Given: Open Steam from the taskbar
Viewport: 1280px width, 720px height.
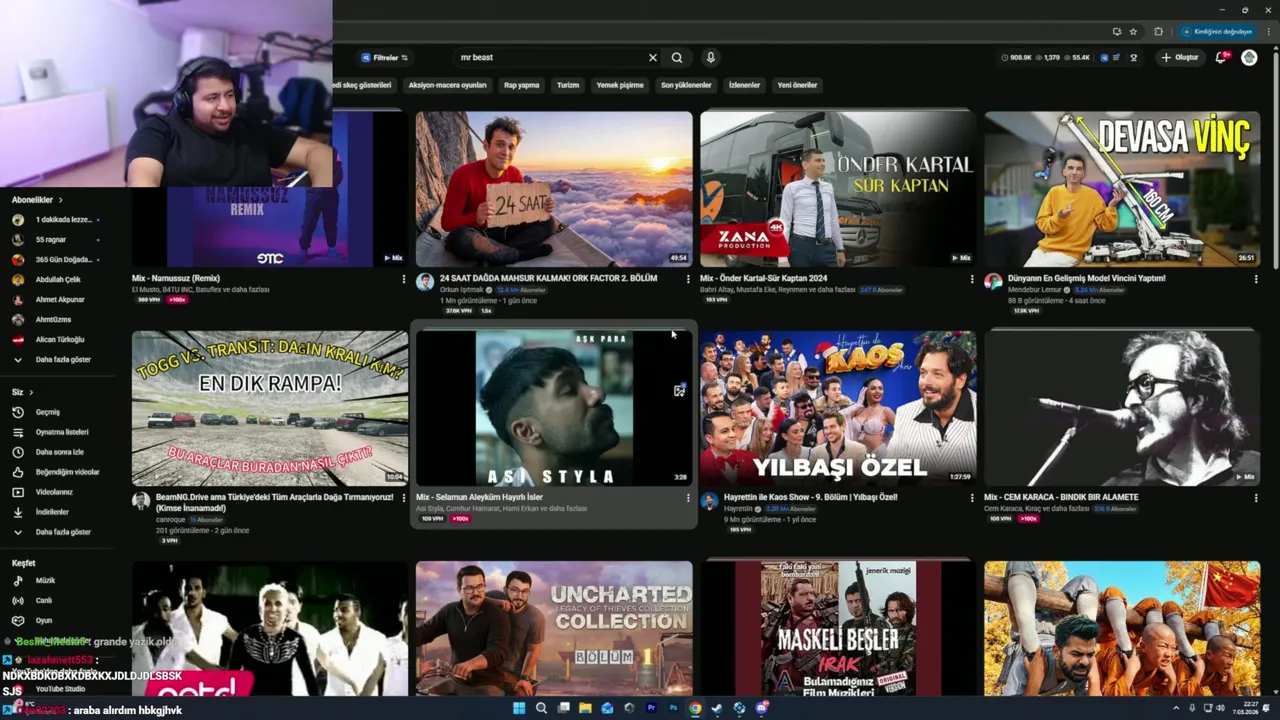Looking at the screenshot, I should tap(717, 708).
